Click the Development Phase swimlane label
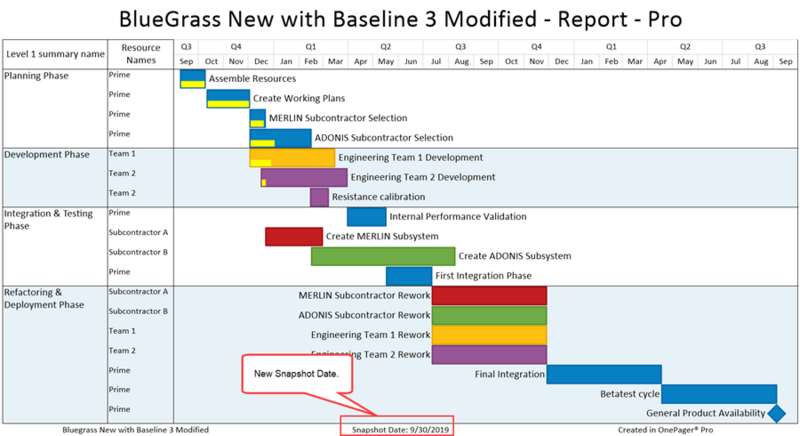 [47, 155]
